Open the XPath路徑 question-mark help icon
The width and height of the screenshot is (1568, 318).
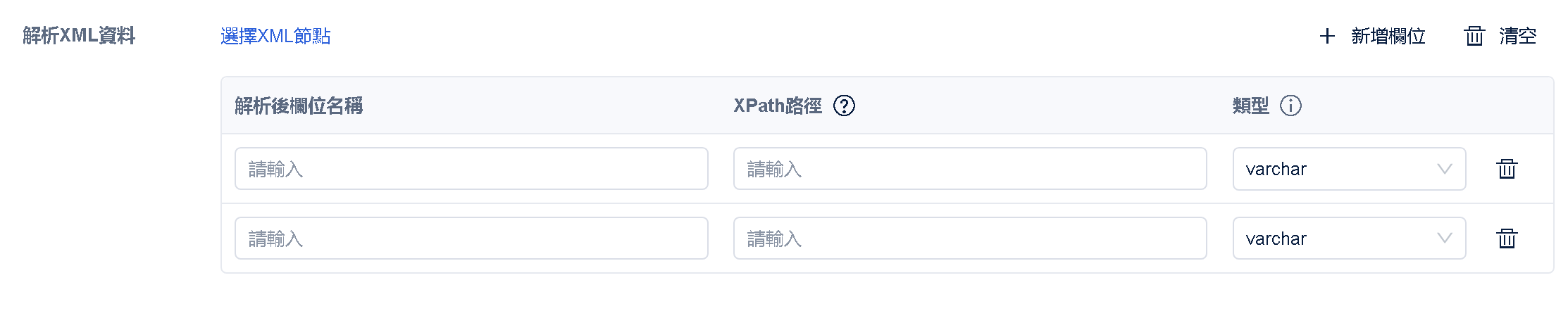pos(844,106)
